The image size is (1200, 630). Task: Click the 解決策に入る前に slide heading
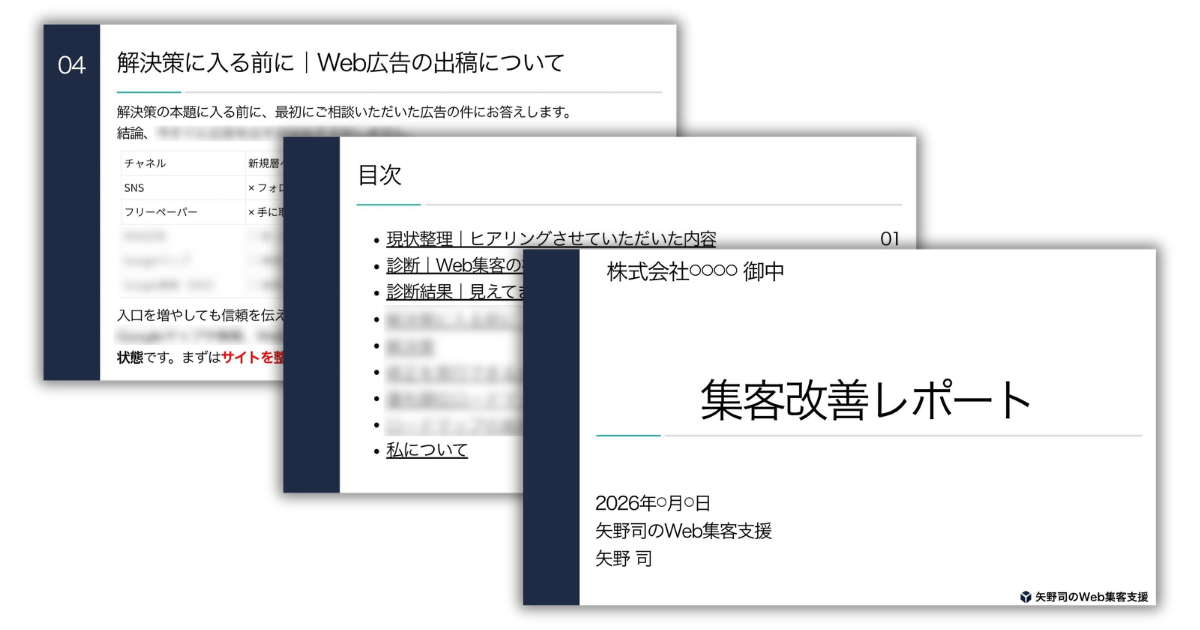coord(340,63)
